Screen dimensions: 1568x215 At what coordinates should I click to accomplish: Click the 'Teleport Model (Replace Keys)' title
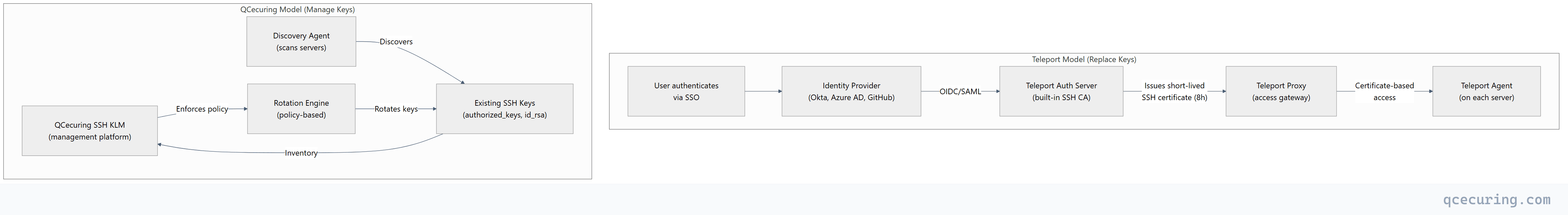(x=1084, y=59)
